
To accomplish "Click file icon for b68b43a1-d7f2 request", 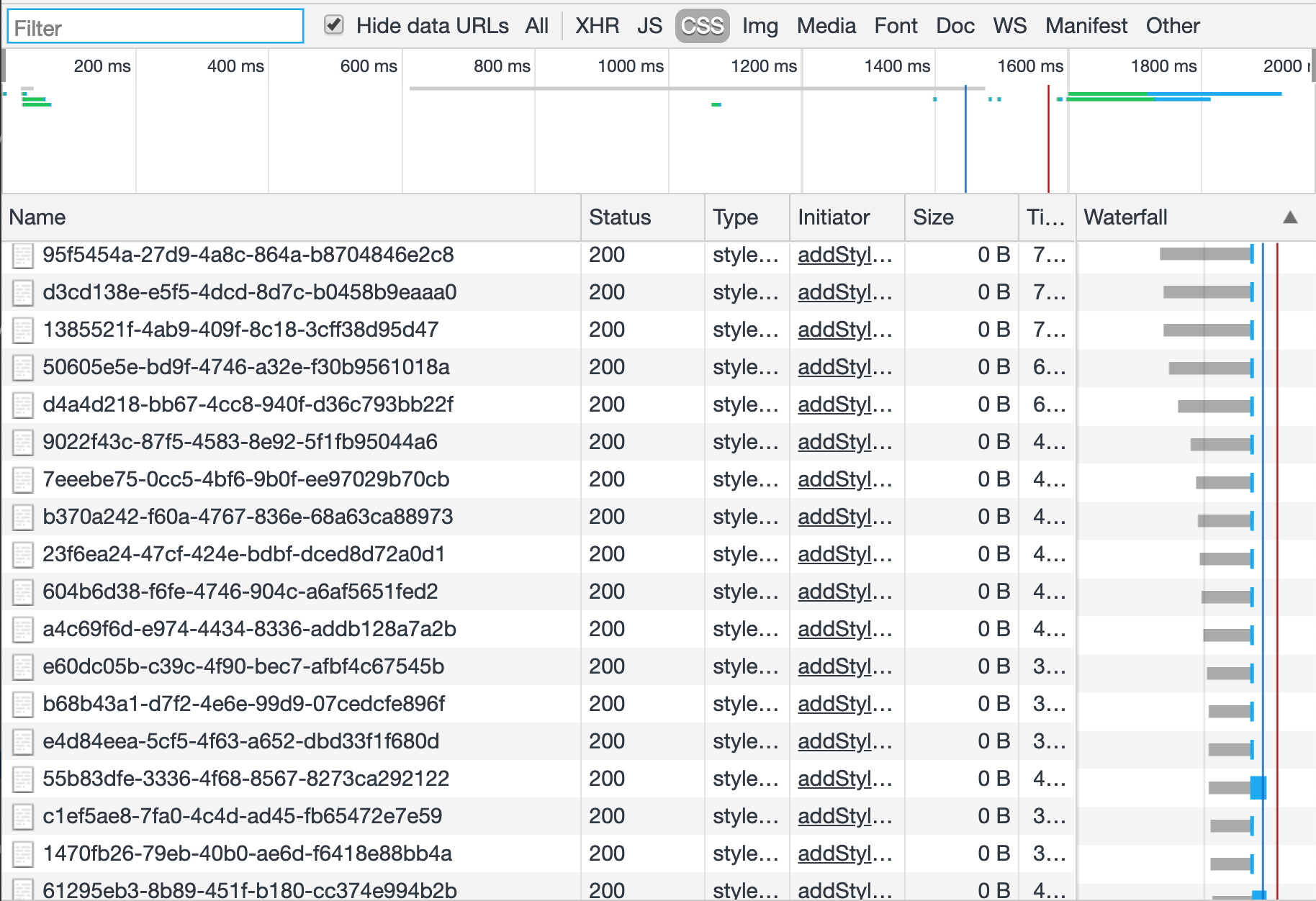I will tap(23, 705).
